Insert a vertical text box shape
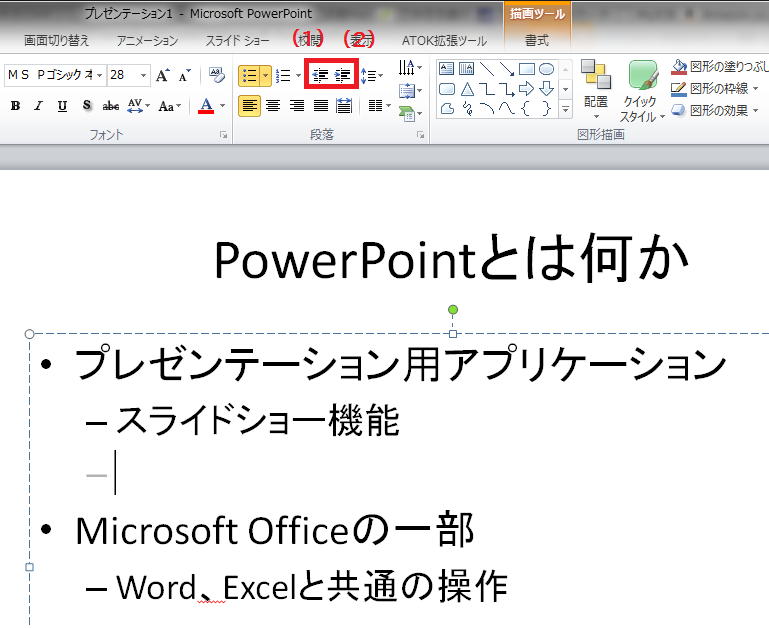The width and height of the screenshot is (769, 628). (x=466, y=69)
